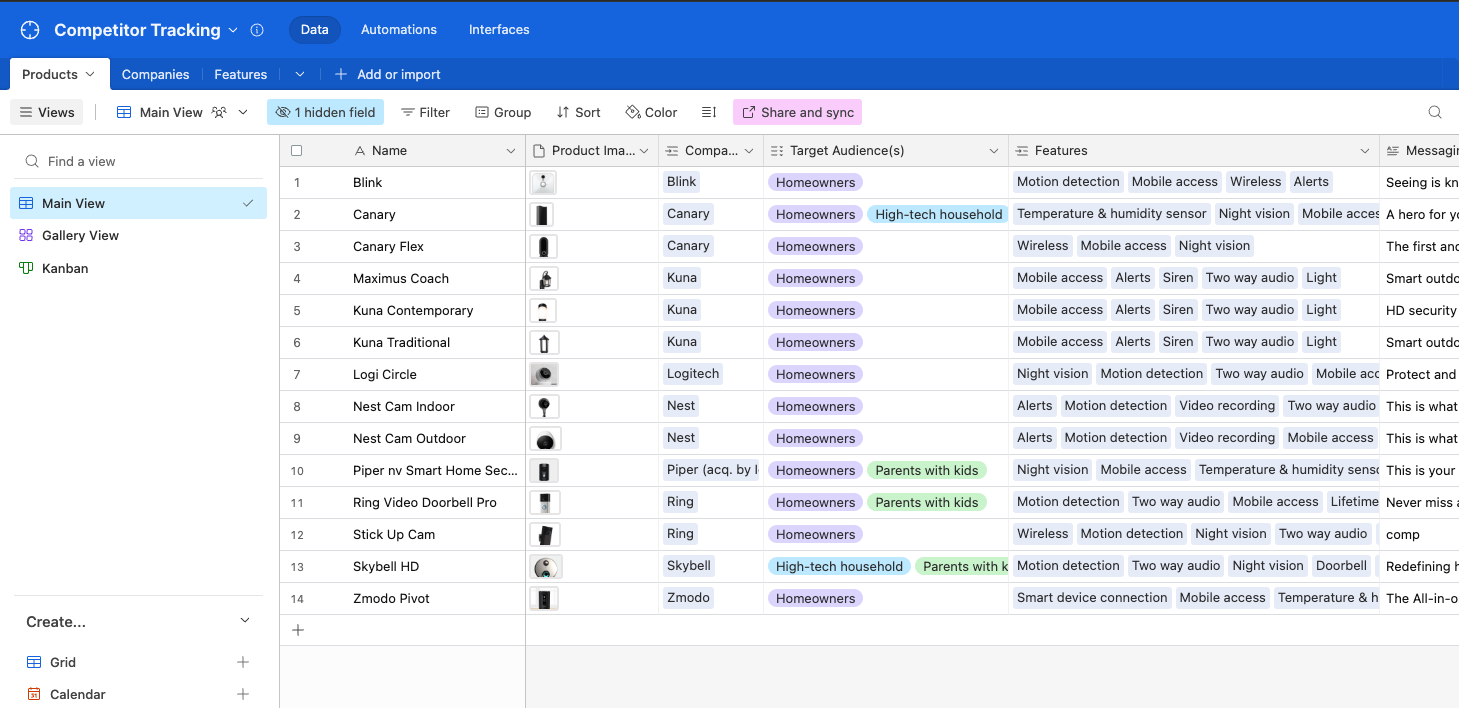Open Target Audience(s) column dropdown

tap(994, 151)
